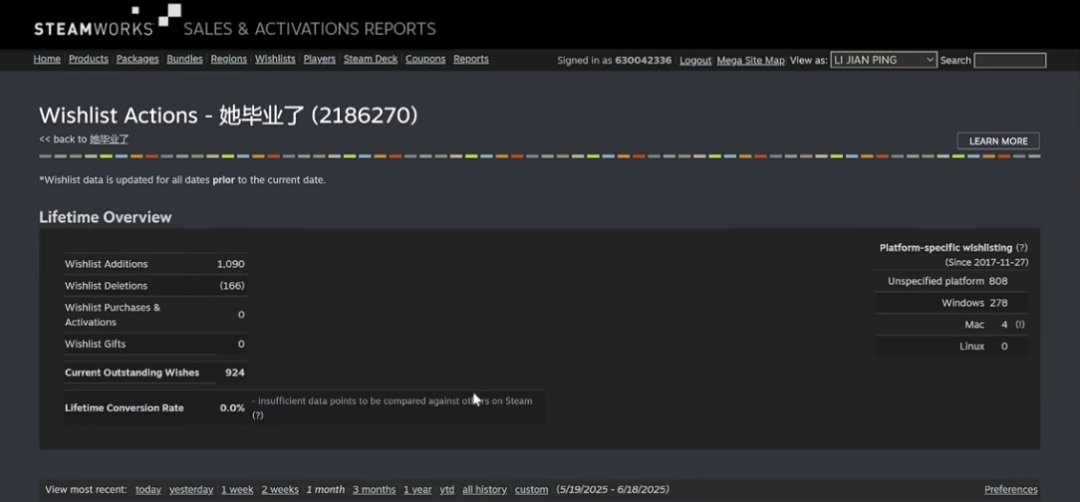Select the 1 year range
The width and height of the screenshot is (1080, 502).
pyautogui.click(x=417, y=490)
